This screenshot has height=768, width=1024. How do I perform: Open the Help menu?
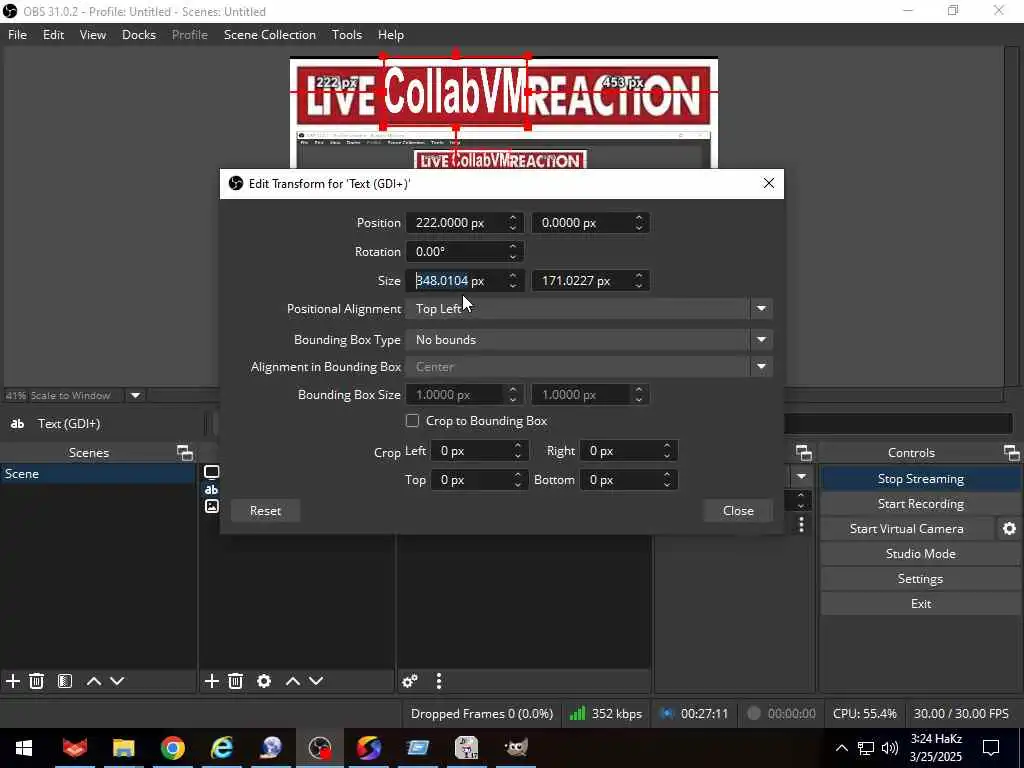pyautogui.click(x=391, y=35)
